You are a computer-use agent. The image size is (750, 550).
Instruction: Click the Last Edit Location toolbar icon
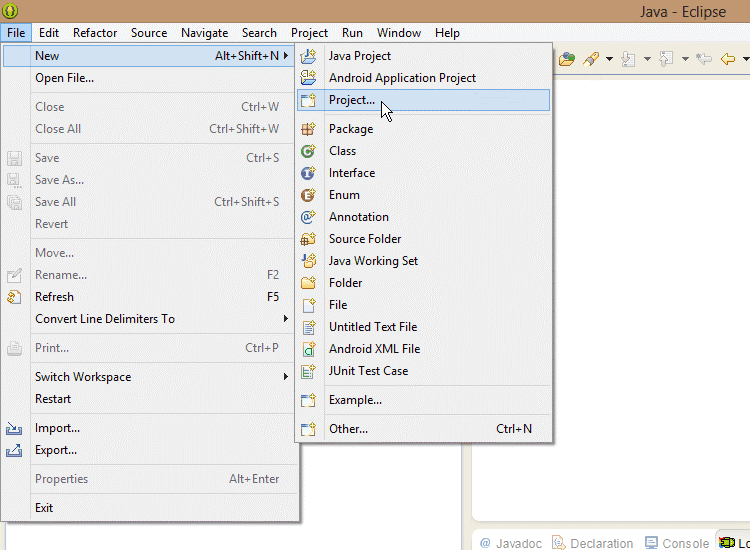pos(704,59)
